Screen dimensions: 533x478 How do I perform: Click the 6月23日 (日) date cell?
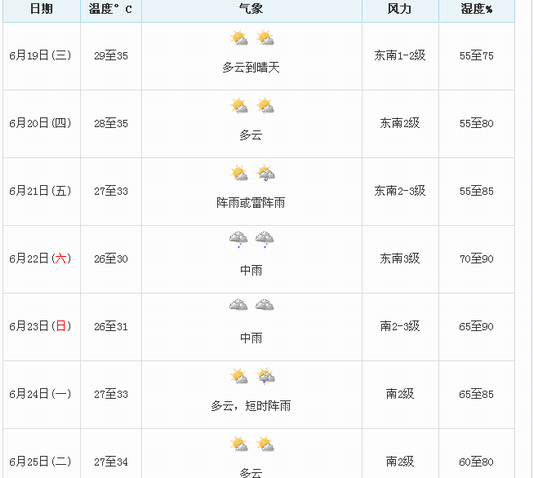pyautogui.click(x=41, y=327)
